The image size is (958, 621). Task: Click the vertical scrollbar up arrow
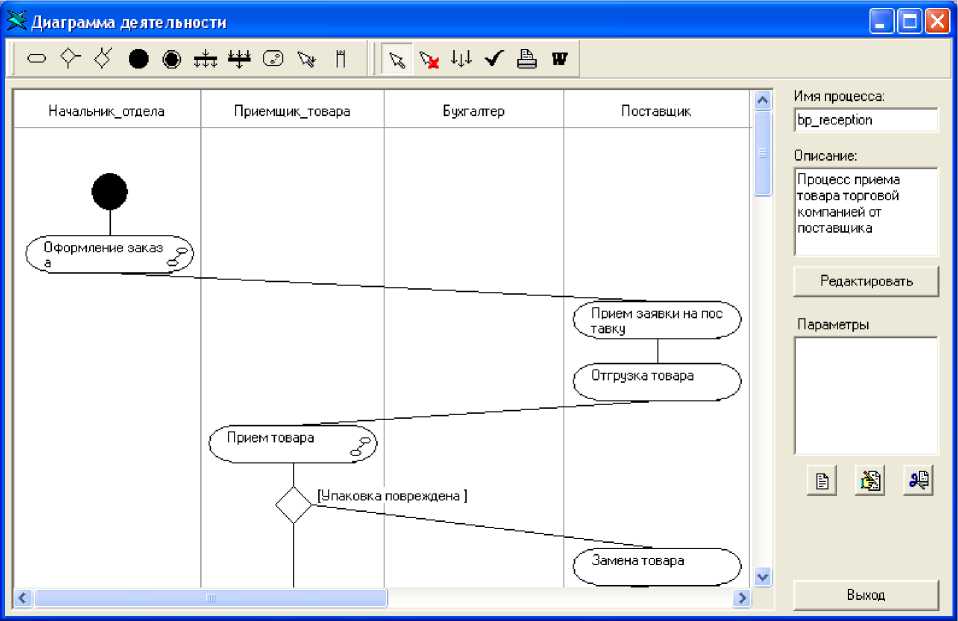(762, 100)
